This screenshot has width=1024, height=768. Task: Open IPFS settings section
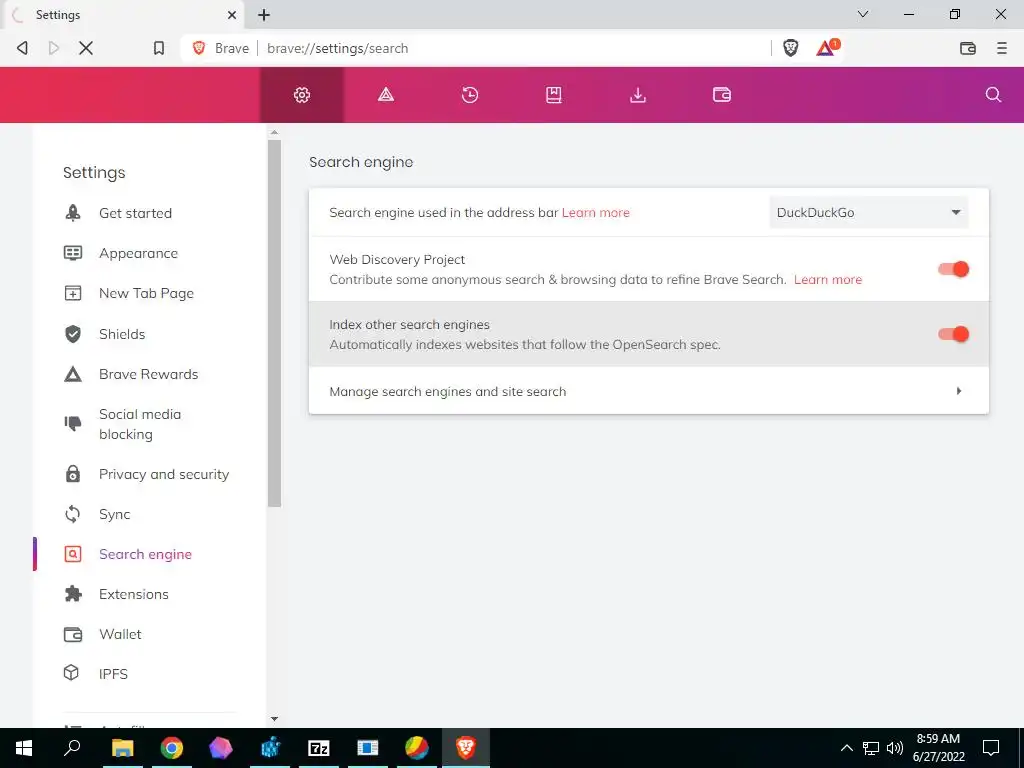113,674
